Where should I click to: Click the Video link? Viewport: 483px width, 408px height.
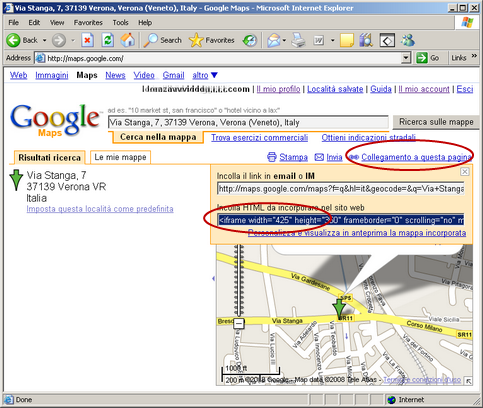coord(144,75)
